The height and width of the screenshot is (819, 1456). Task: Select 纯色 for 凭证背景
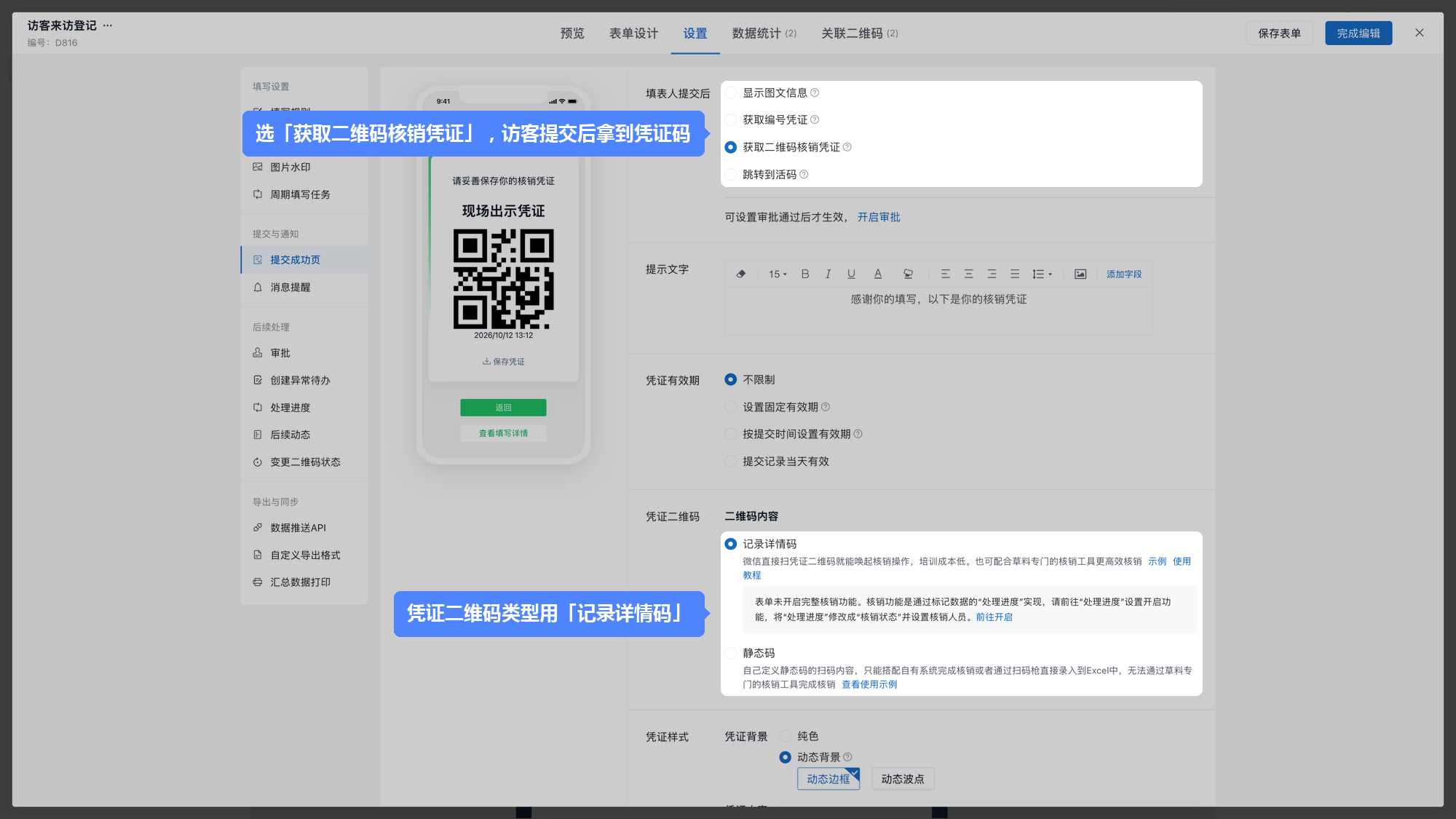point(786,737)
